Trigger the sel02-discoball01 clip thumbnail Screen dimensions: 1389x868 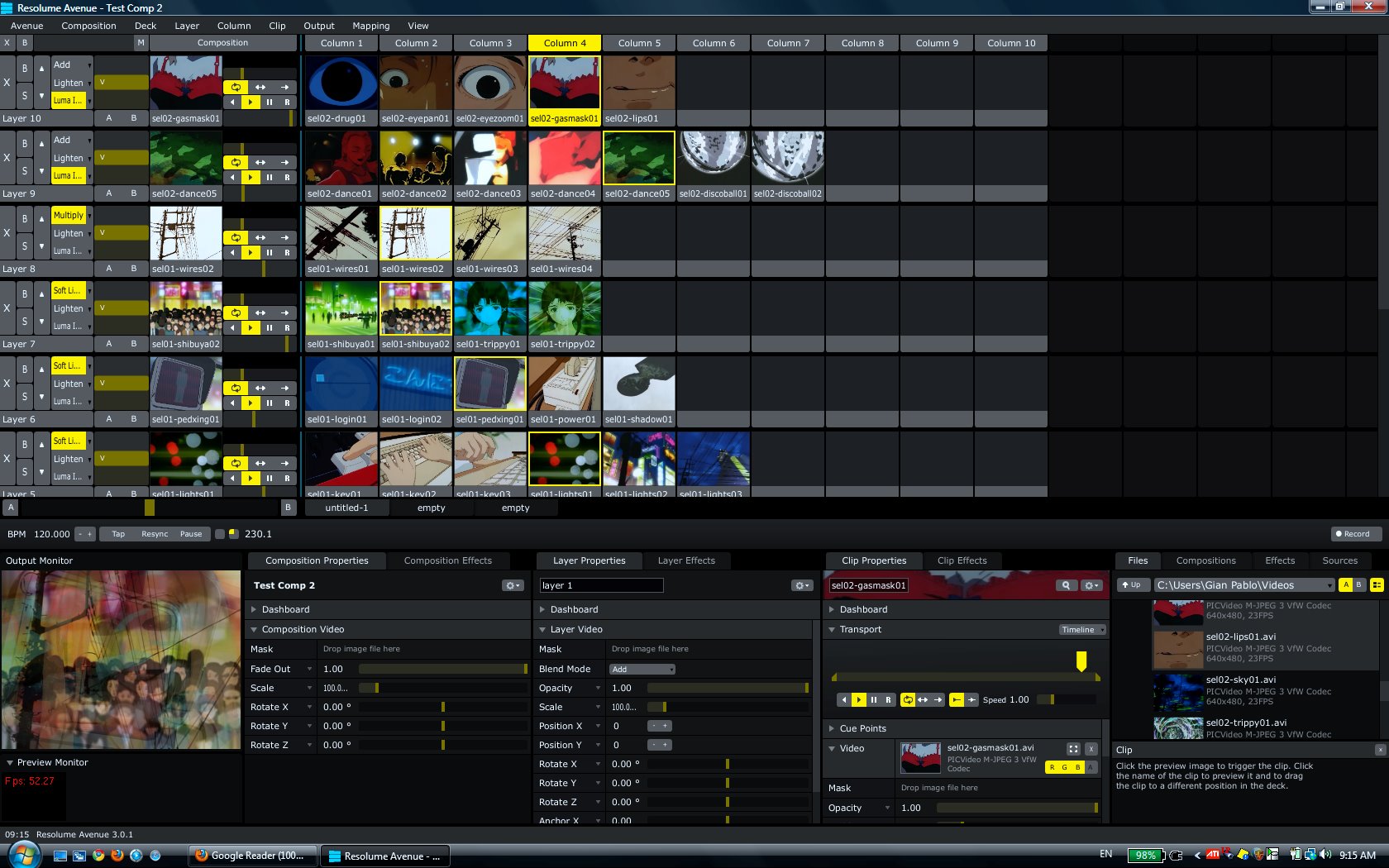(x=714, y=158)
